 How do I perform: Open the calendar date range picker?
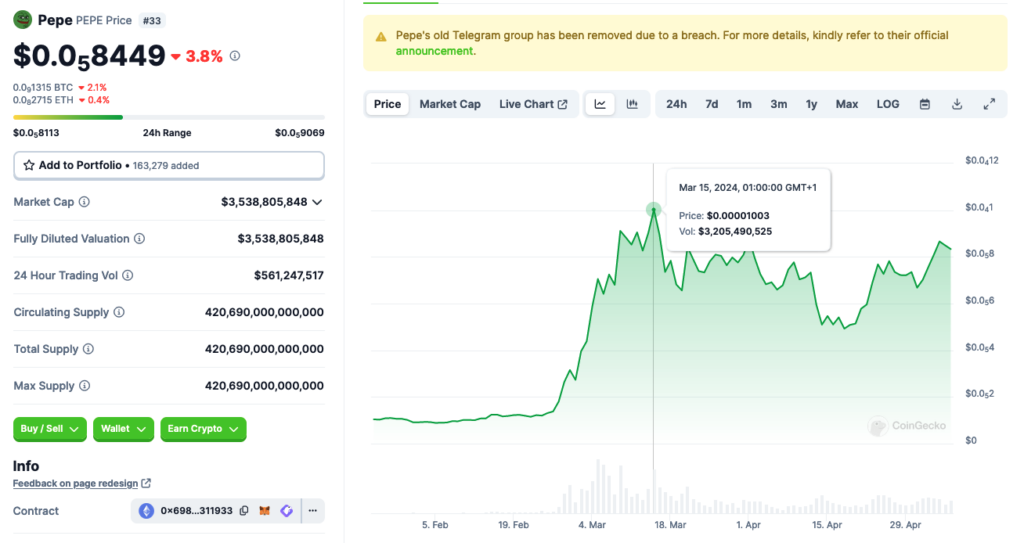point(925,104)
